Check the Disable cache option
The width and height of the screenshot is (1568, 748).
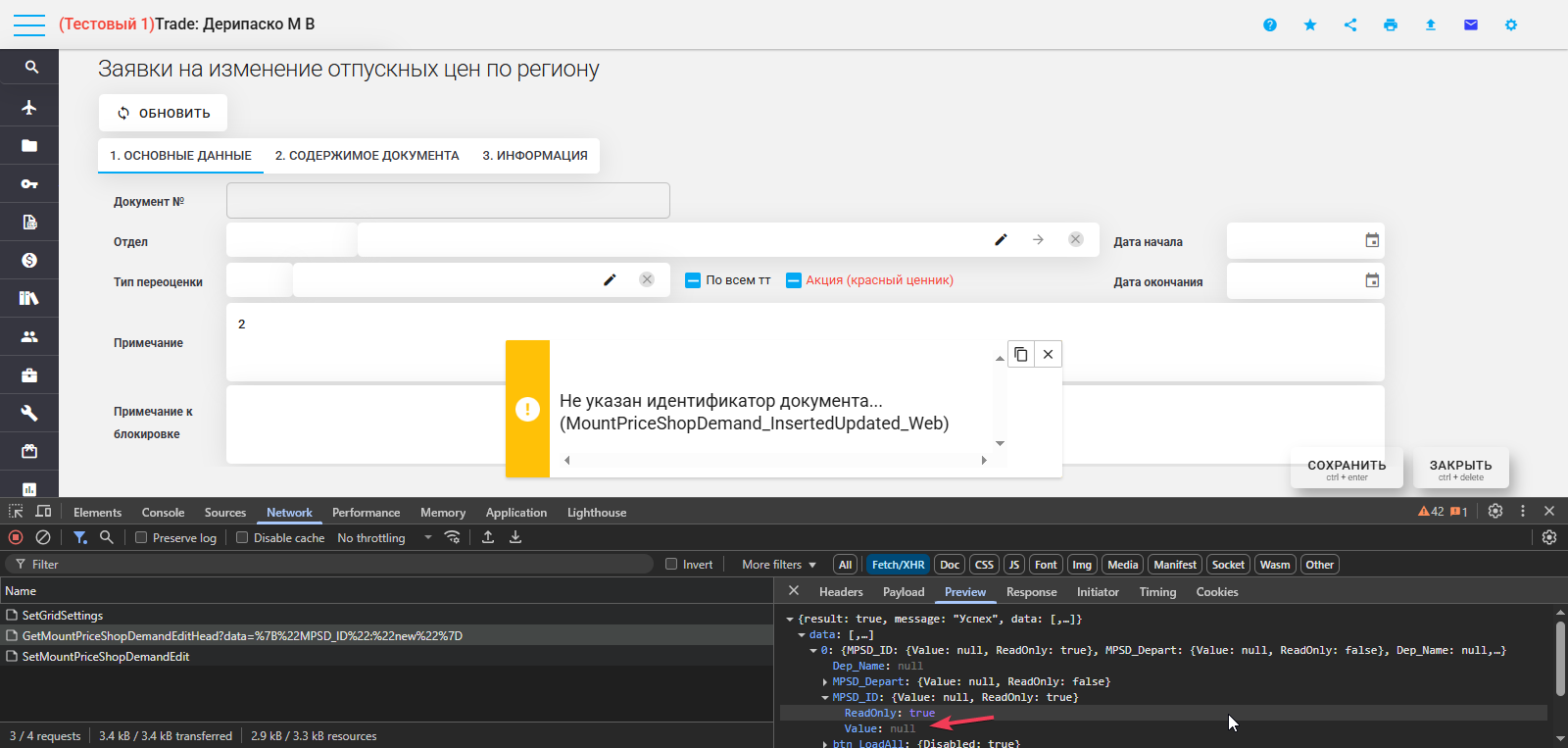[x=242, y=537]
